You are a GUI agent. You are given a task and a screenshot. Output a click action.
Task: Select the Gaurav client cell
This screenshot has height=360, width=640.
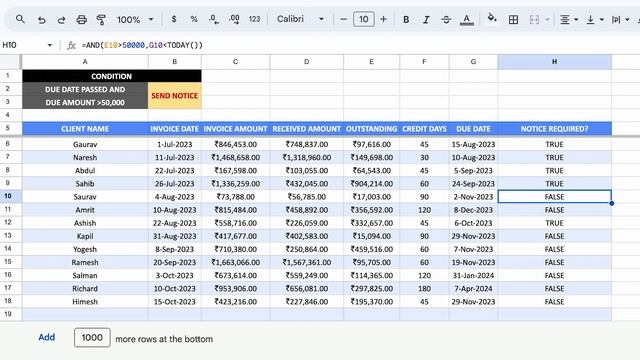pyautogui.click(x=85, y=144)
